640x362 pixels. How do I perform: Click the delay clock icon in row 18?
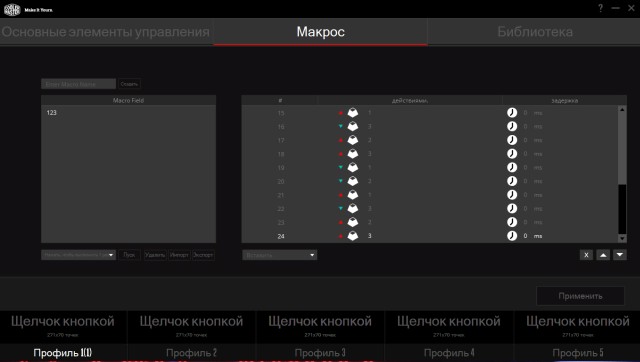[x=512, y=154]
